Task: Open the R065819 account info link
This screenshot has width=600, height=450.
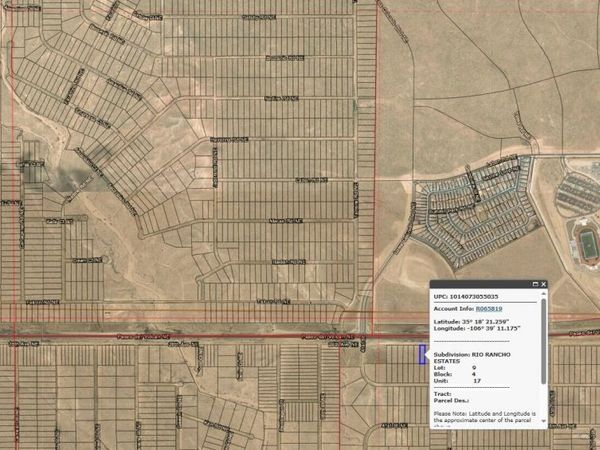Action: (x=489, y=309)
